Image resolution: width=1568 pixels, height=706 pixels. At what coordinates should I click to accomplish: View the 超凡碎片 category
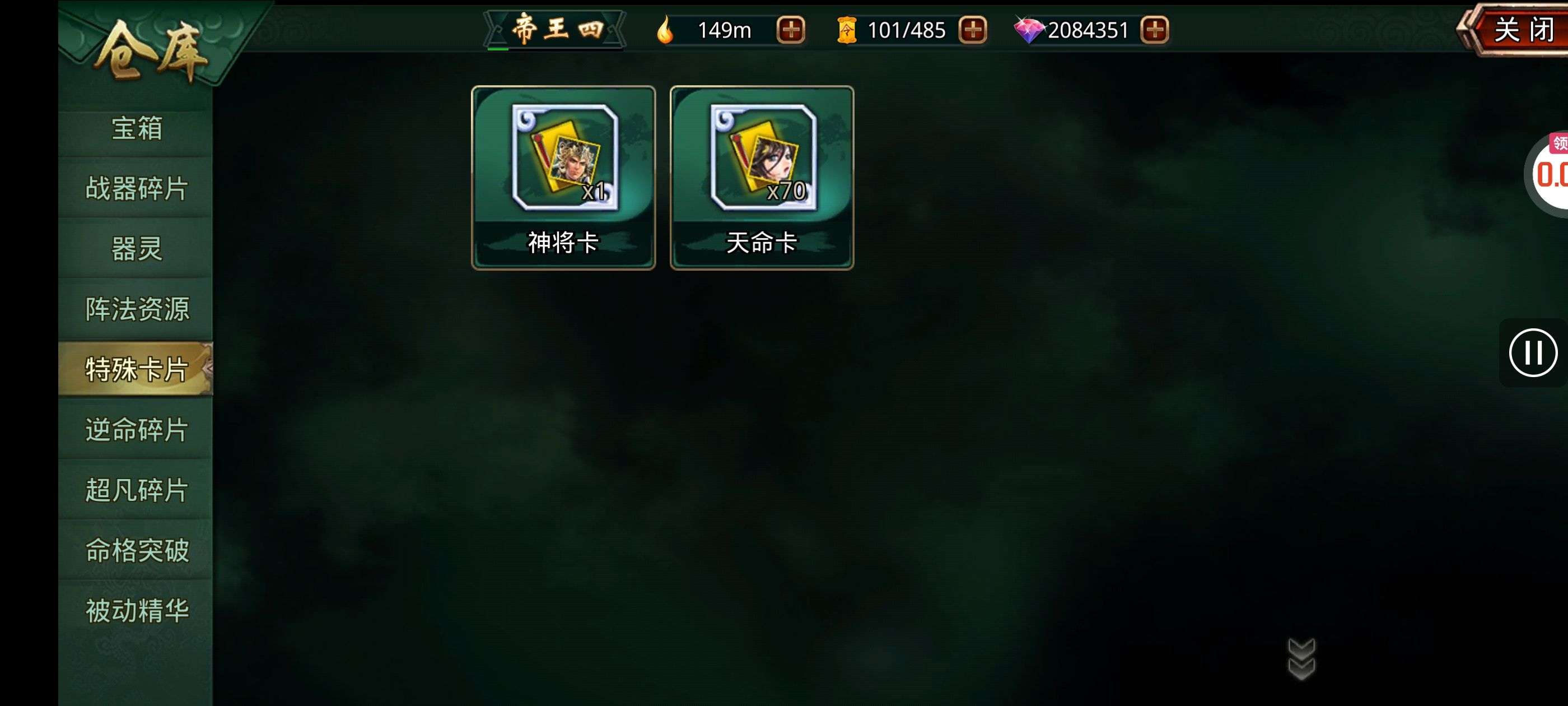pyautogui.click(x=136, y=490)
